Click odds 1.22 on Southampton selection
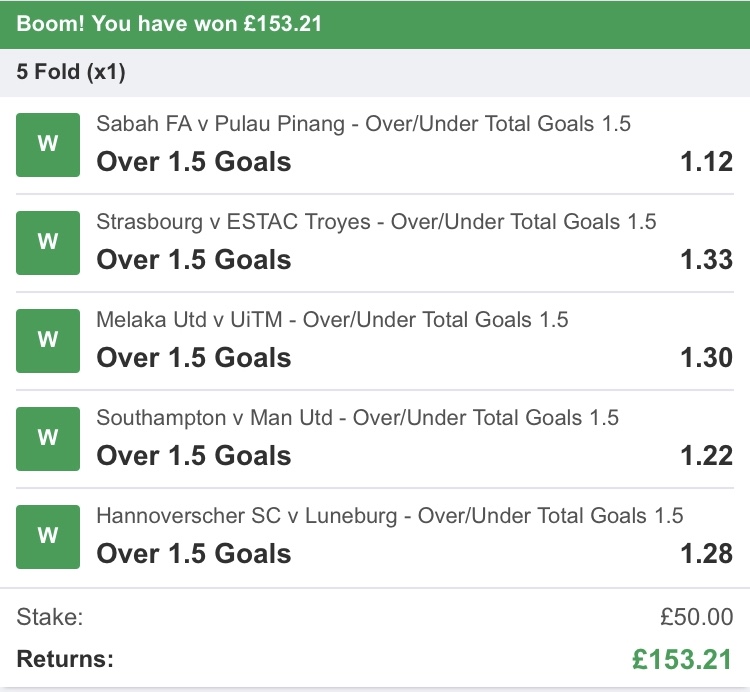The width and height of the screenshot is (750, 692). tap(706, 456)
